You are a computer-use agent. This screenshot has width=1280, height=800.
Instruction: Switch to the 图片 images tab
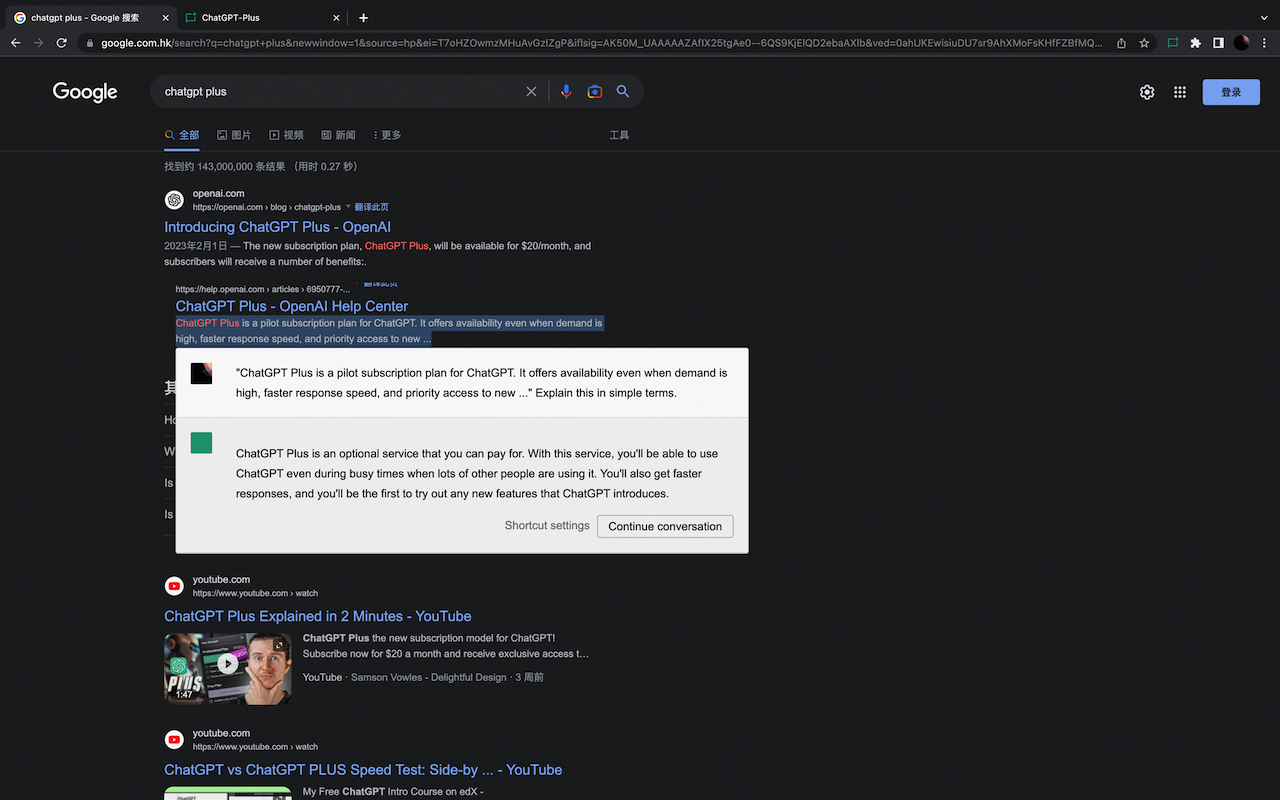click(234, 135)
